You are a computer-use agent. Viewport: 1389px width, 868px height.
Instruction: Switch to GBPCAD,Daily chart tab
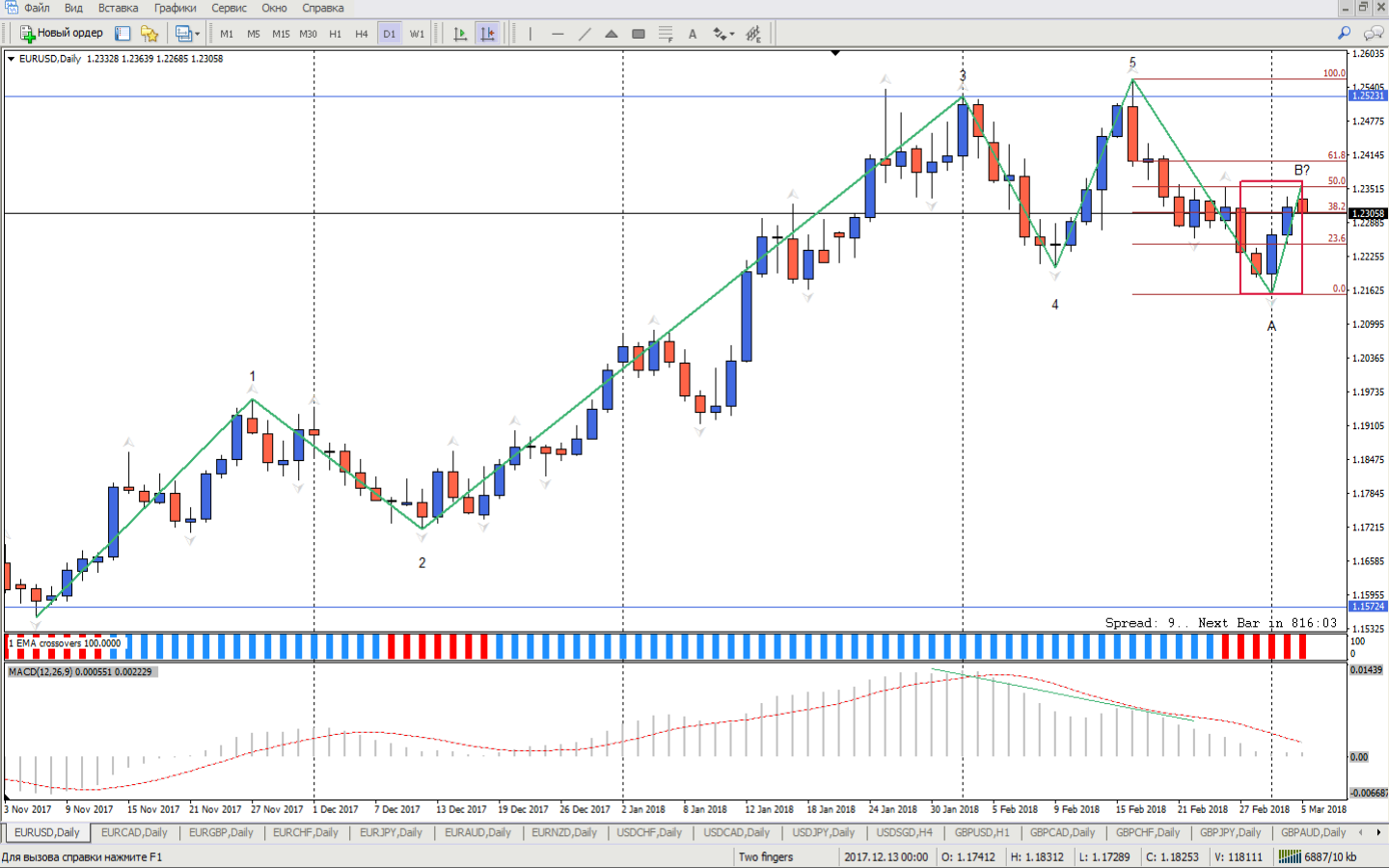pos(1062,832)
